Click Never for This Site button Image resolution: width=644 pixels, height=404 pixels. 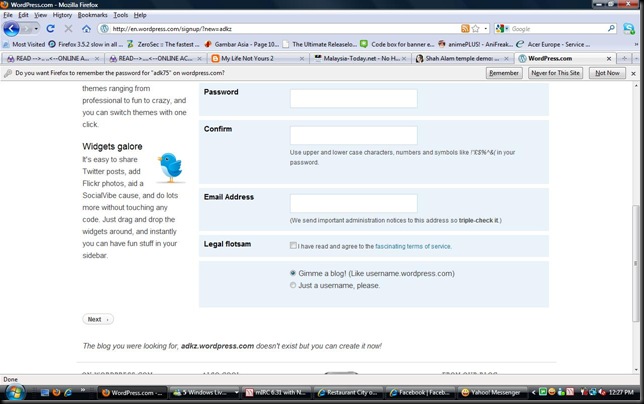(555, 73)
